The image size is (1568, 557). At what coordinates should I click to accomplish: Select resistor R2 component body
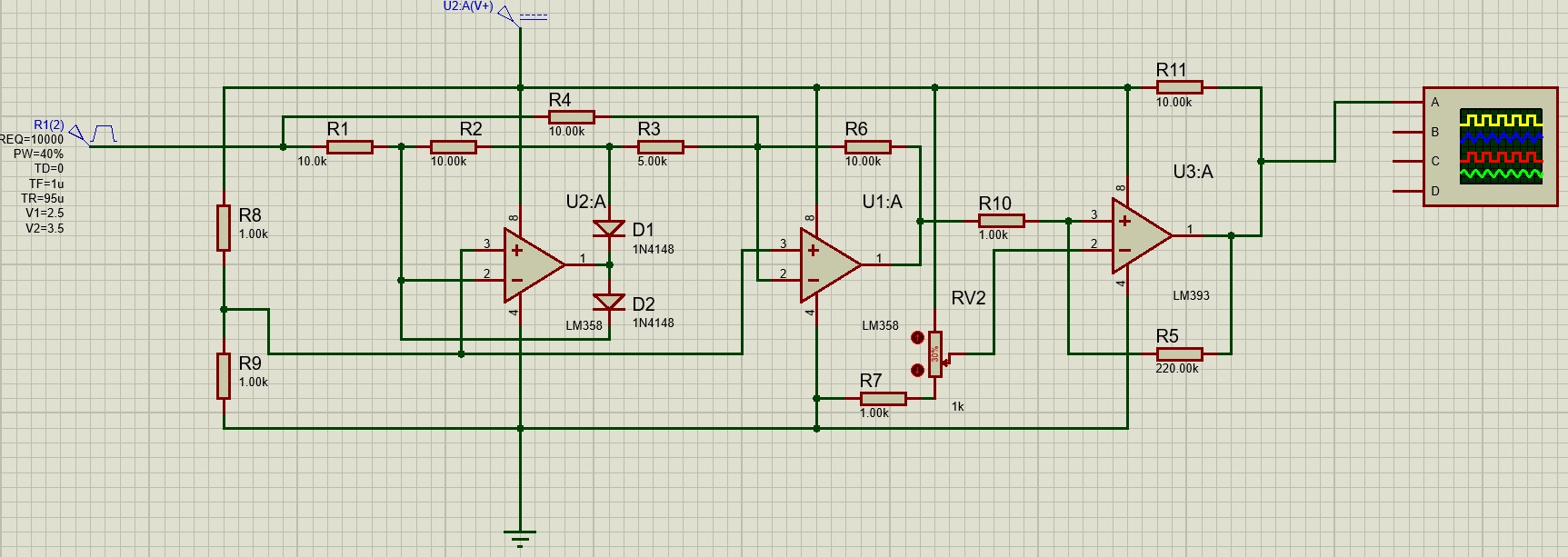454,147
